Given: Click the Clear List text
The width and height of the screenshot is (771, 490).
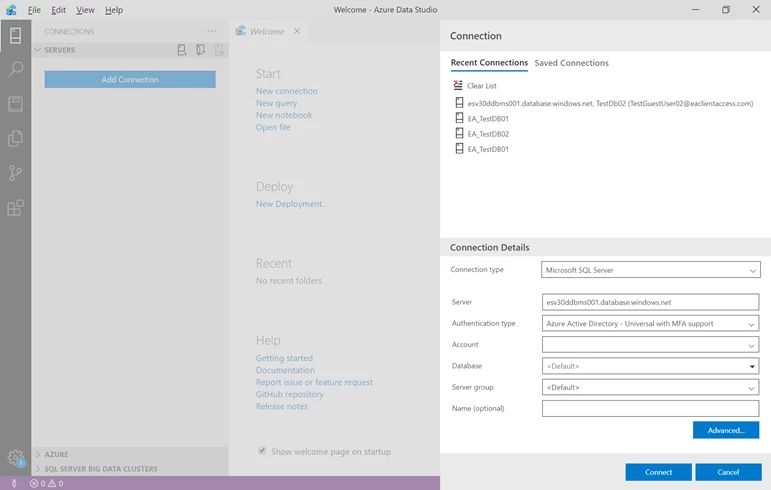Looking at the screenshot, I should 481,86.
